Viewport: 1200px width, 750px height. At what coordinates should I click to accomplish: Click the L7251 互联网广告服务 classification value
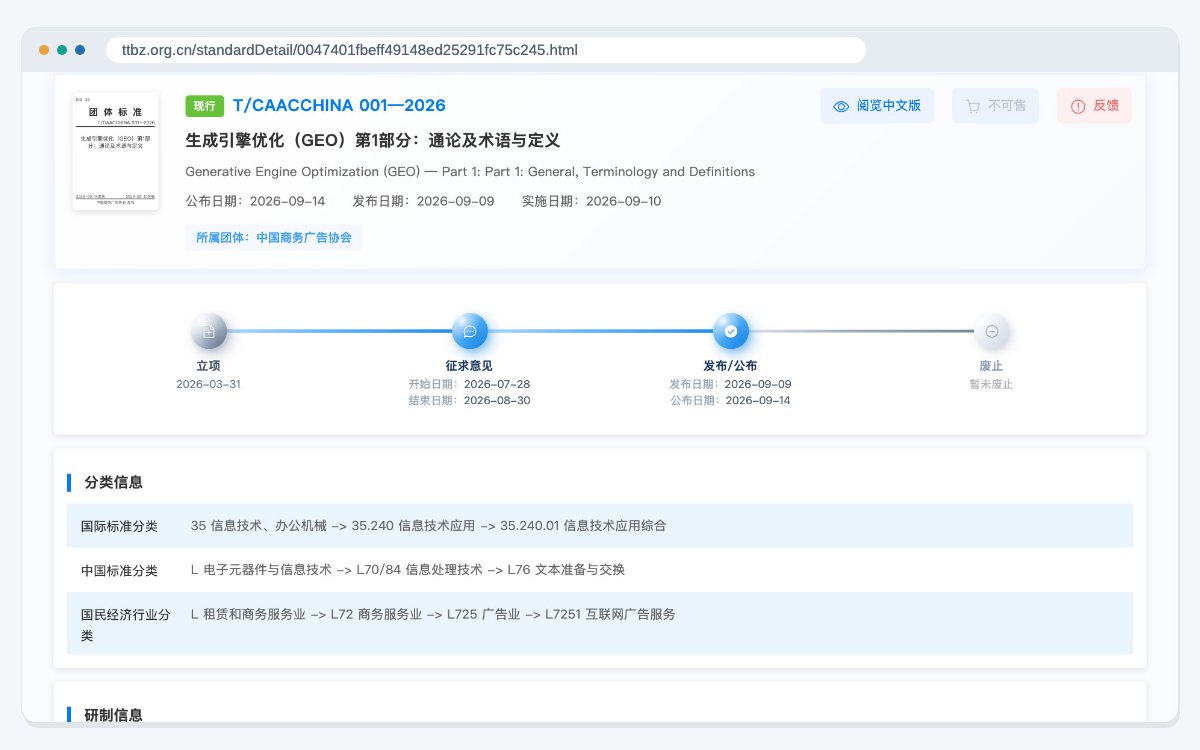pyautogui.click(x=610, y=614)
